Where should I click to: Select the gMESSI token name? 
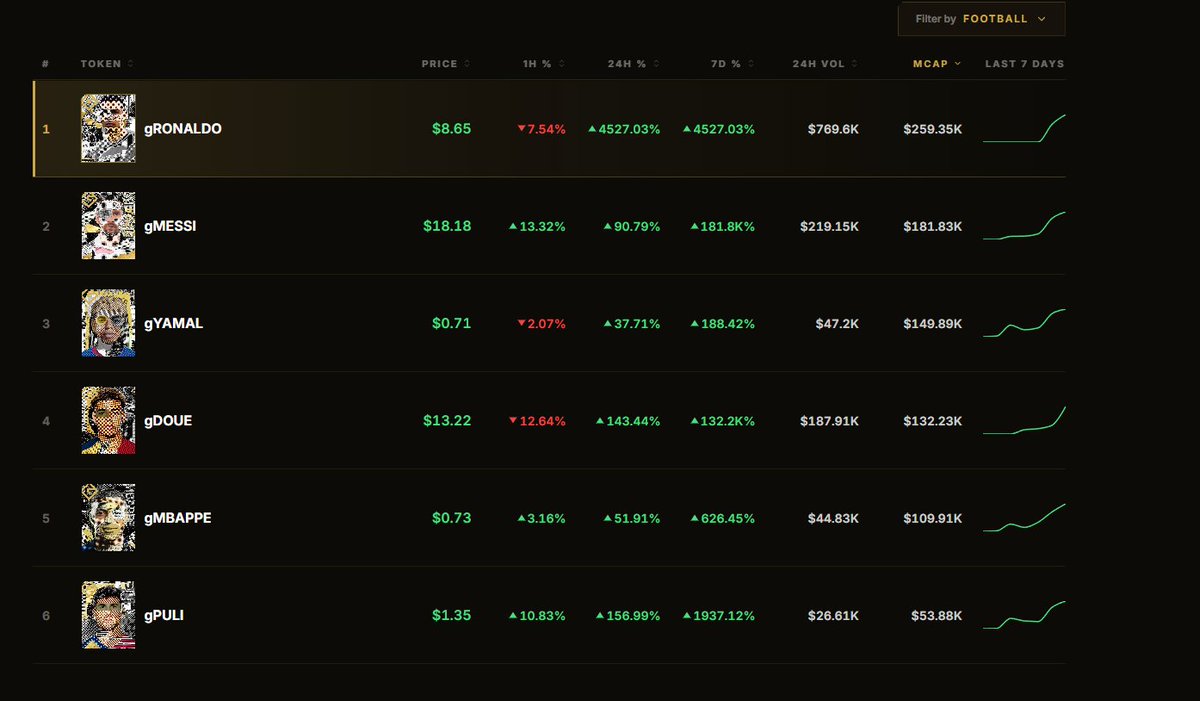(x=170, y=227)
